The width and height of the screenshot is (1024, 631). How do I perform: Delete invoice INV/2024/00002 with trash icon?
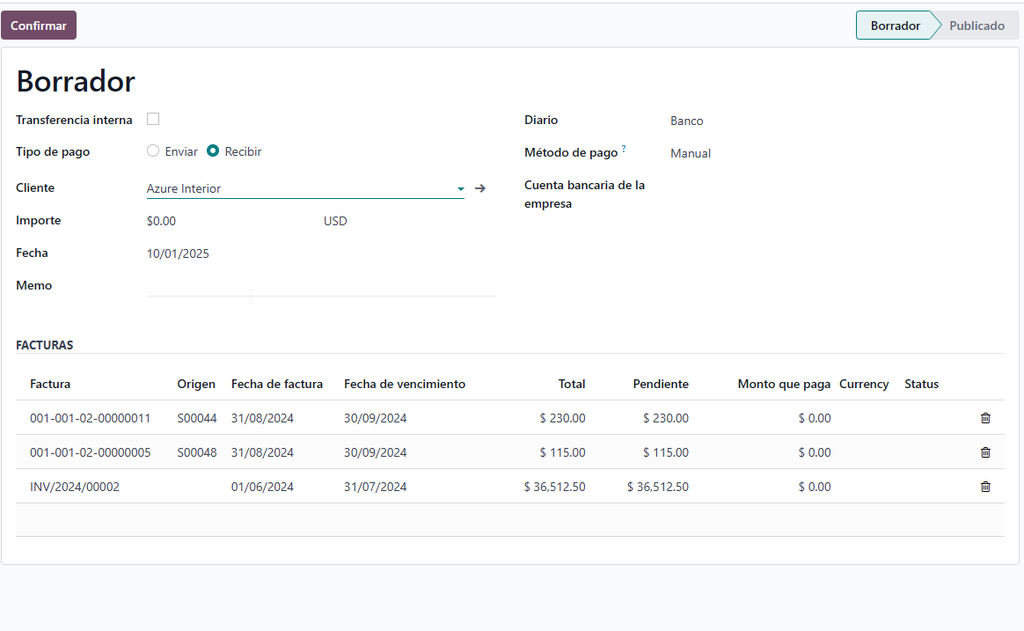(985, 486)
